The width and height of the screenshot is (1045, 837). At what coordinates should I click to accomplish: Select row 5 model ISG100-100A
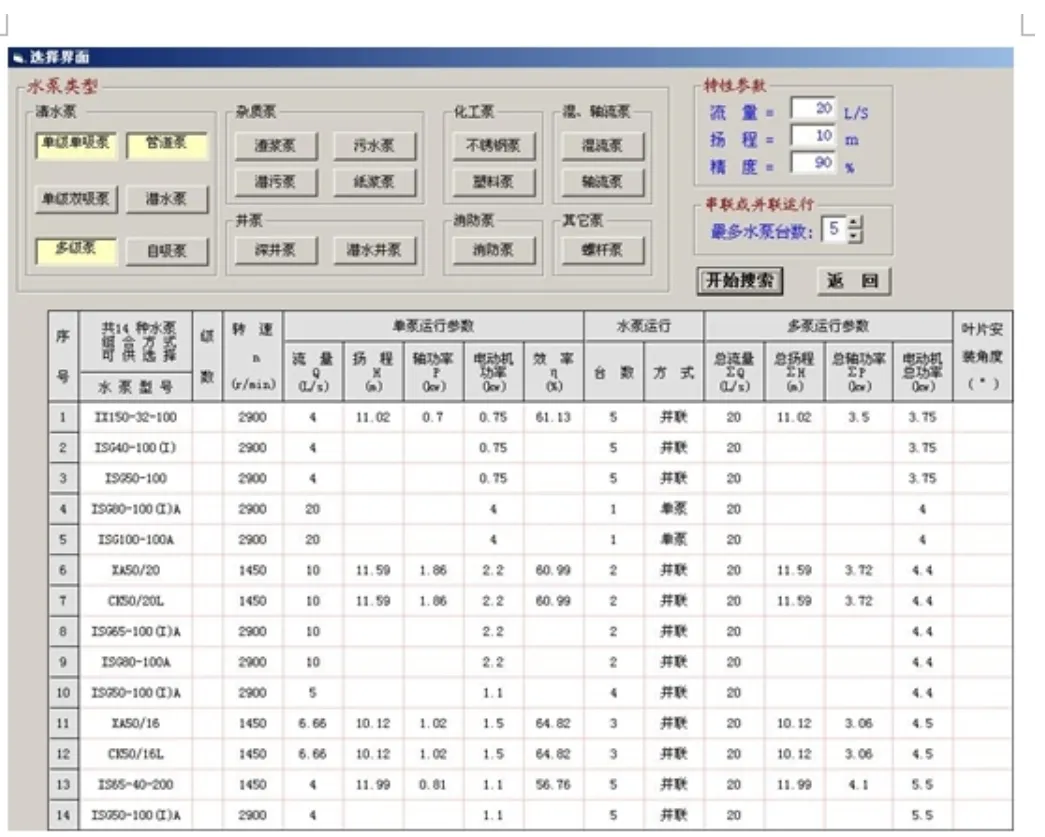tap(136, 540)
